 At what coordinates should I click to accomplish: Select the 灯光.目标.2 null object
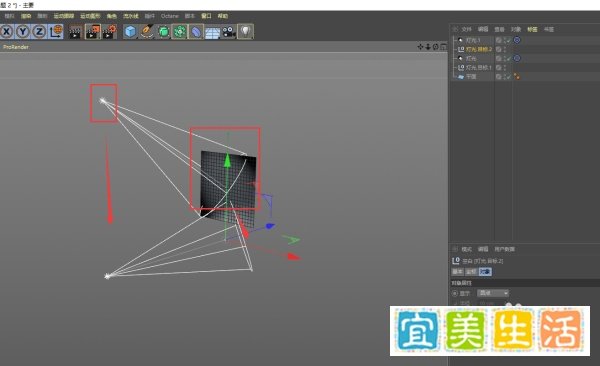click(478, 49)
